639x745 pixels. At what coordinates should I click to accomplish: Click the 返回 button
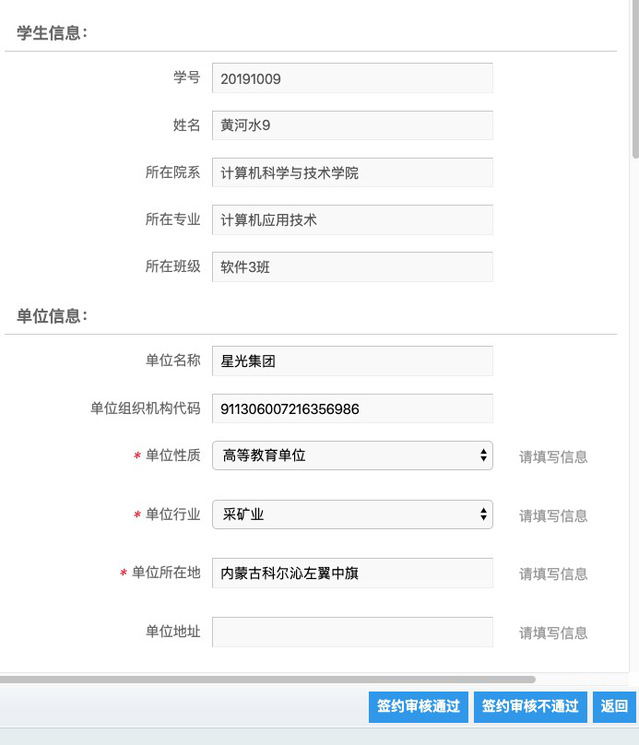[614, 706]
